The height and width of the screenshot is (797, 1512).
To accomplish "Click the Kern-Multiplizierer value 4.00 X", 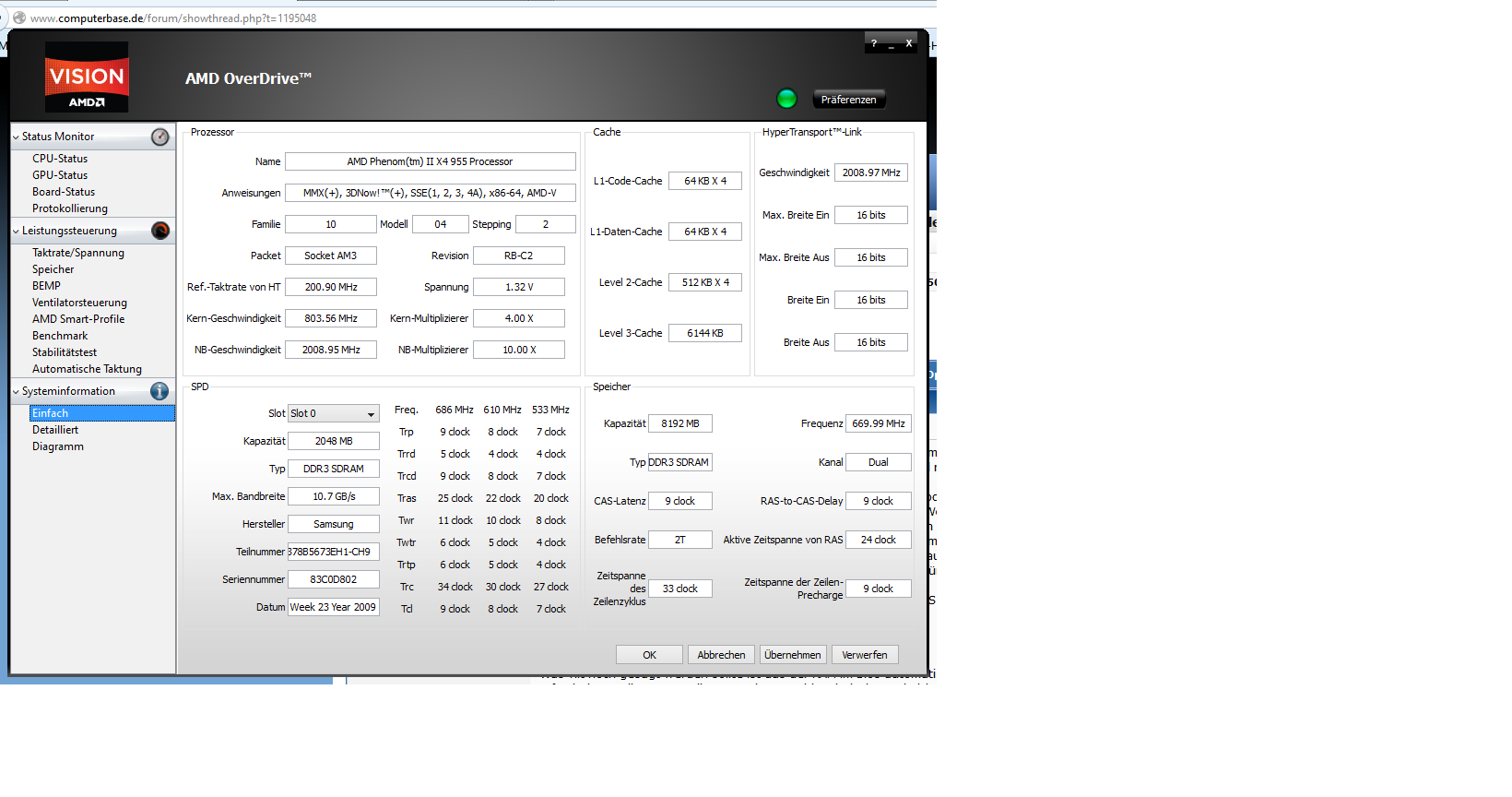I will point(519,318).
